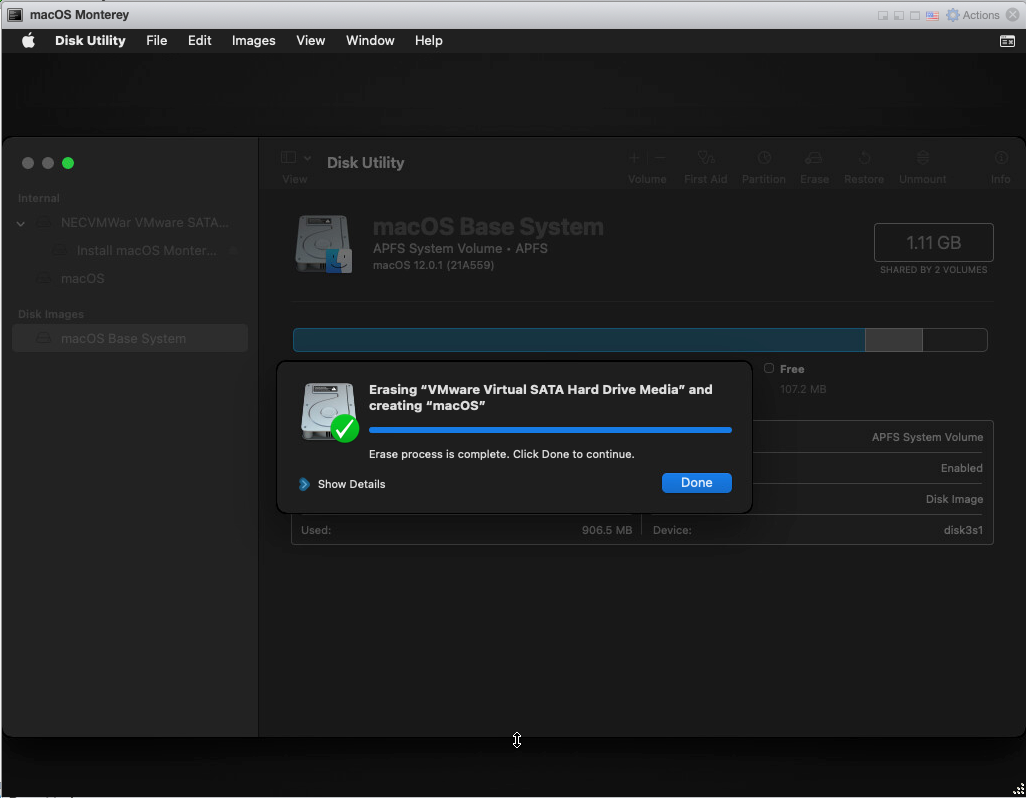Select the Erase toolbar icon
The height and width of the screenshot is (798, 1026).
click(814, 159)
